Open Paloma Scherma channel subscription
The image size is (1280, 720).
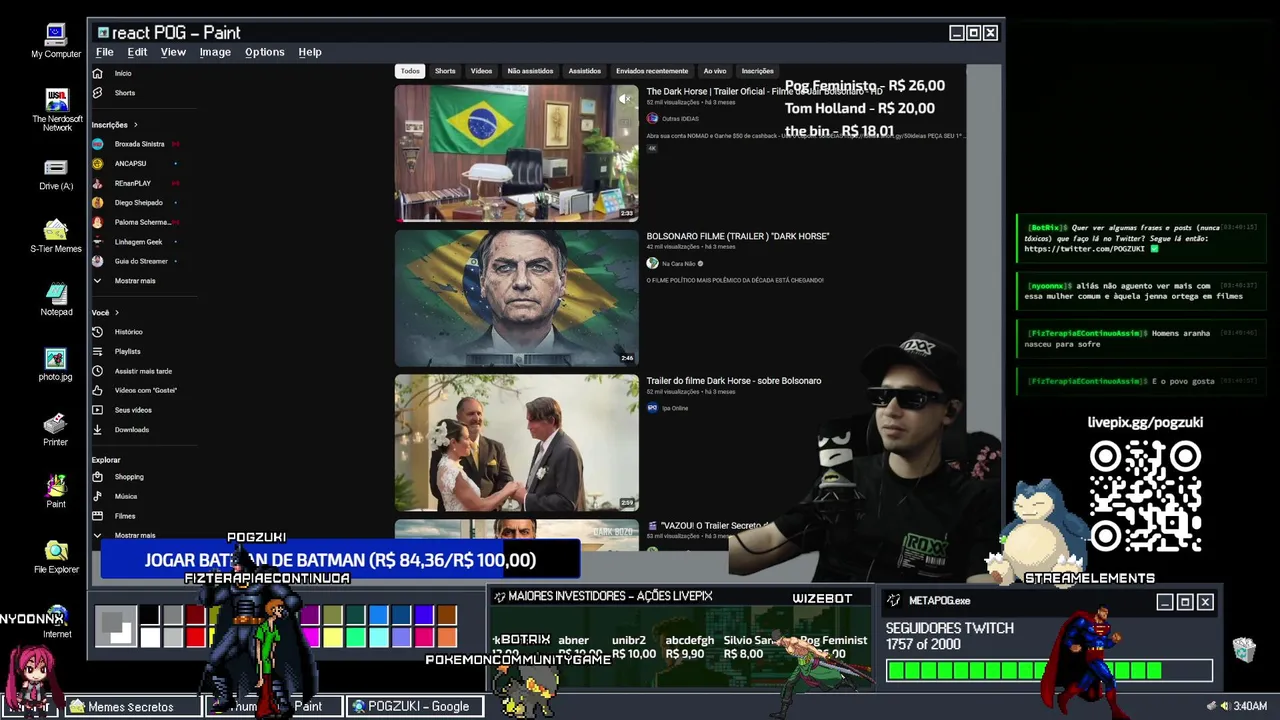pyautogui.click(x=136, y=222)
